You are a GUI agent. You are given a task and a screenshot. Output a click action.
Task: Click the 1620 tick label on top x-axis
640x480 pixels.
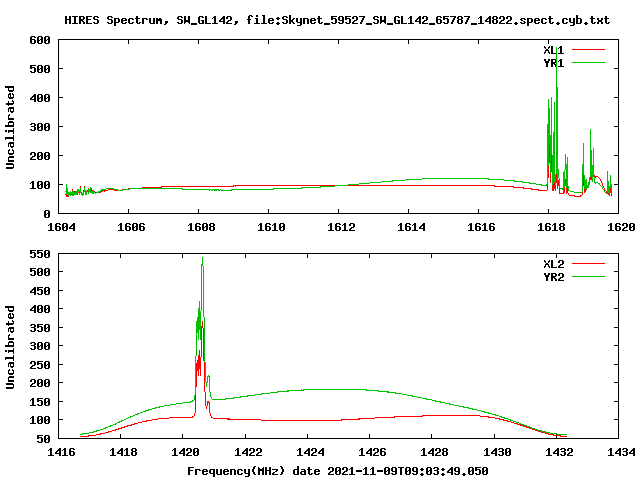[x=618, y=227]
